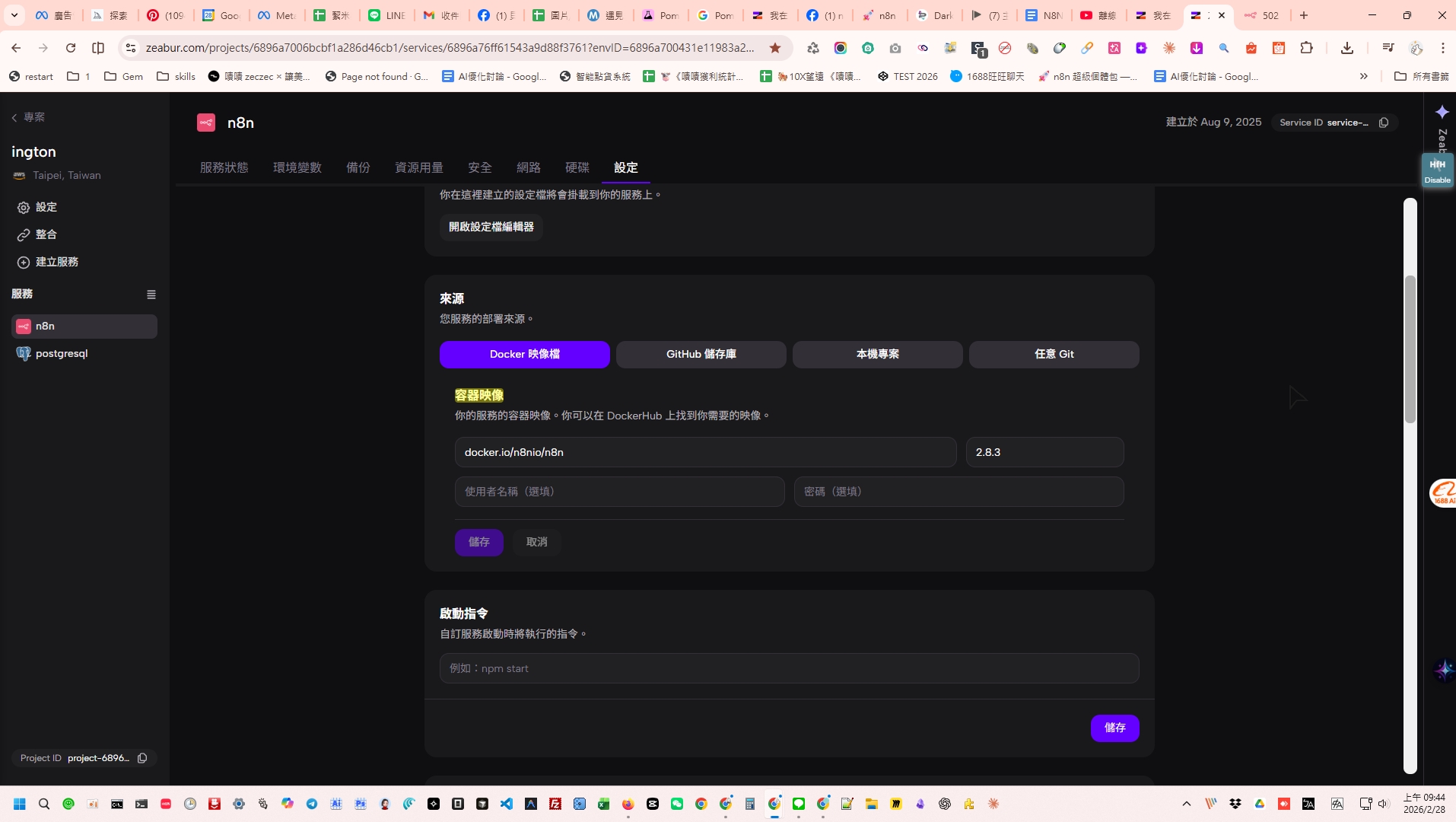Reload the current page
Viewport: 1456px width, 822px height.
71,48
